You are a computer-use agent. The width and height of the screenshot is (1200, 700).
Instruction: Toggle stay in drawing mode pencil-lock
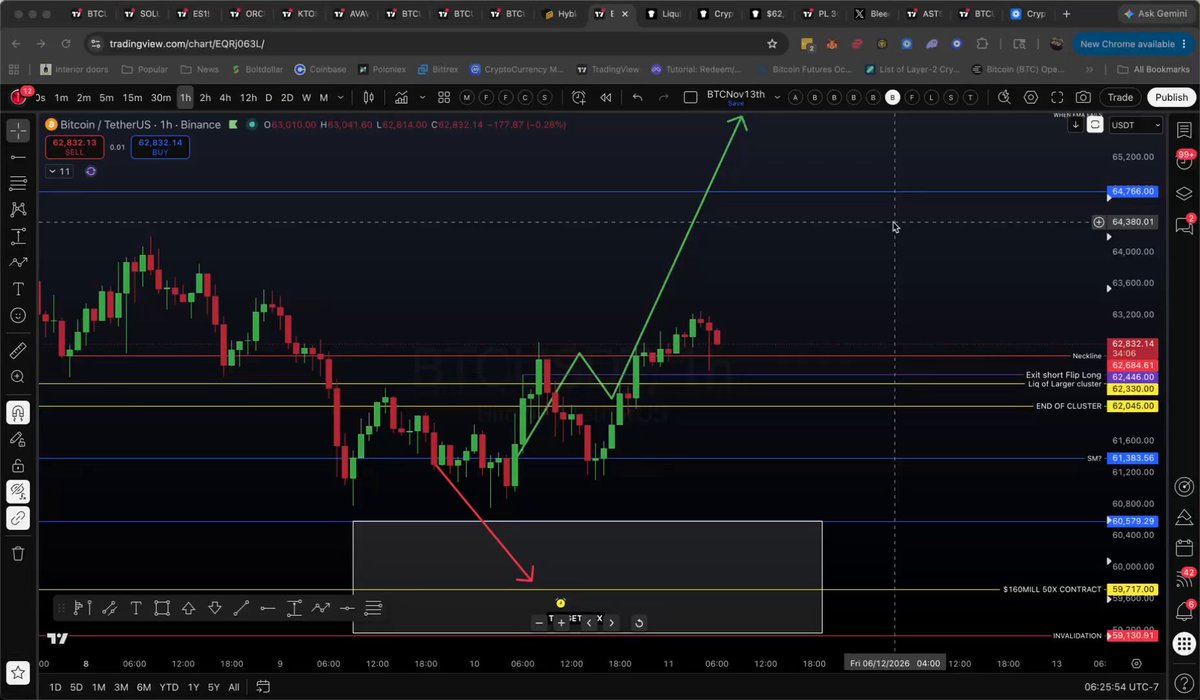[18, 438]
